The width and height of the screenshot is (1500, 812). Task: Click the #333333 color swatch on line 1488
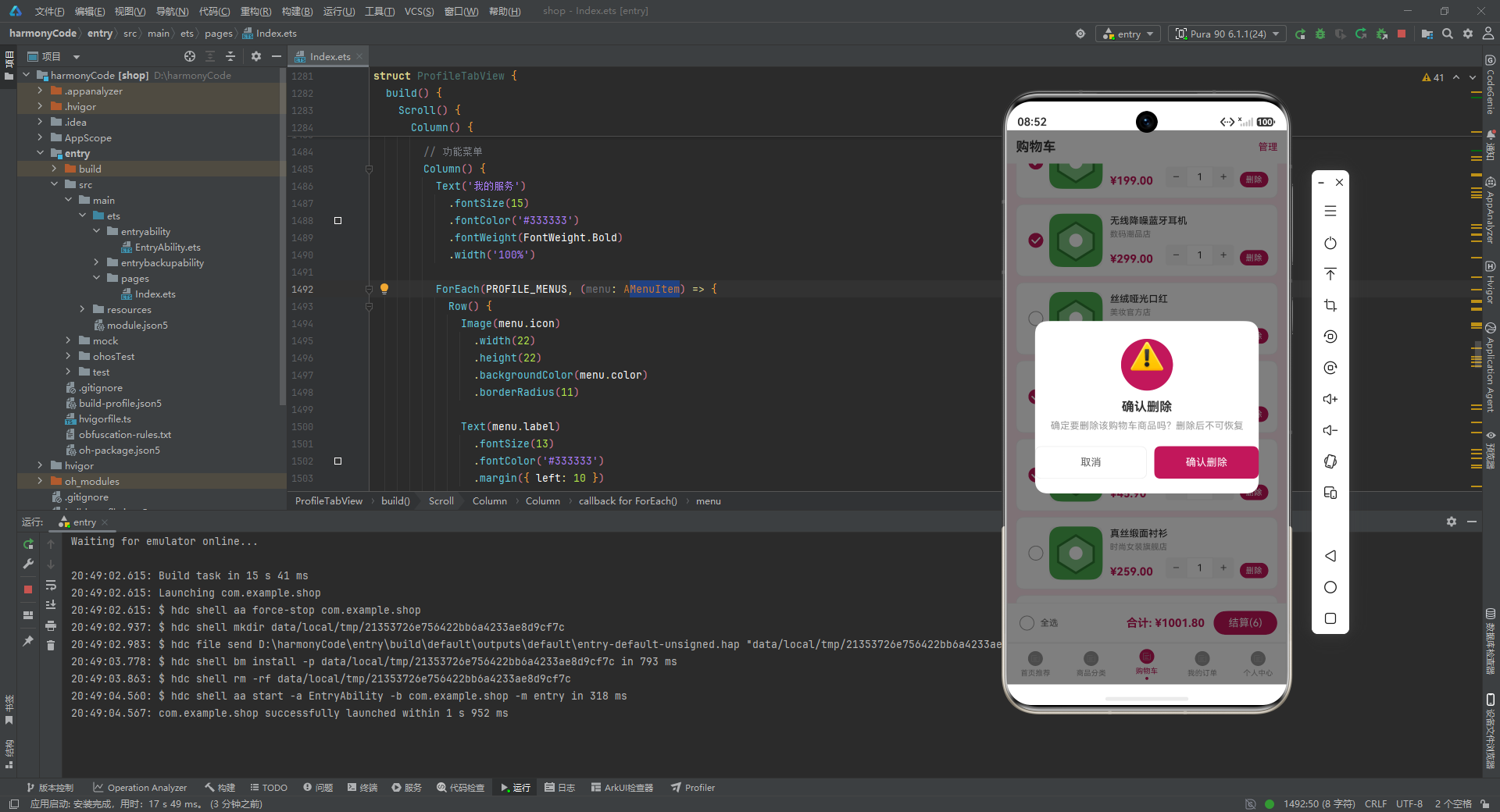(337, 220)
